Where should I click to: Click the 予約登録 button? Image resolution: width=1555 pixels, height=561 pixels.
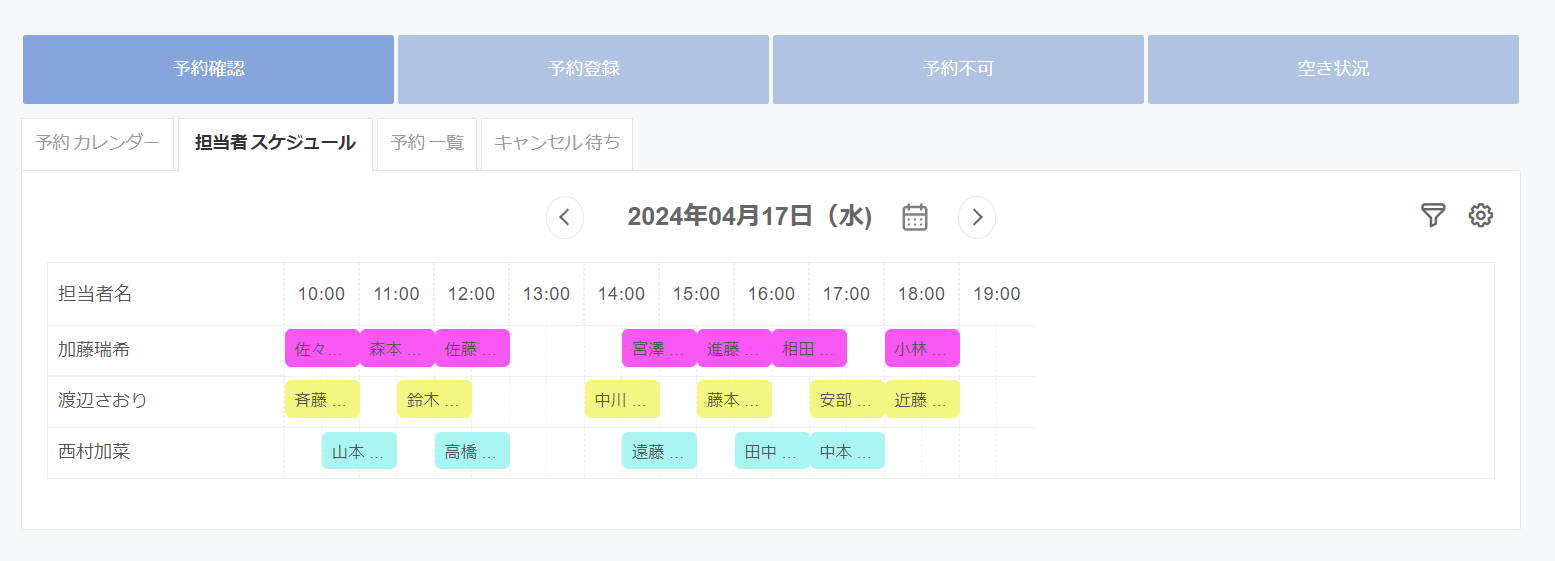pyautogui.click(x=583, y=69)
